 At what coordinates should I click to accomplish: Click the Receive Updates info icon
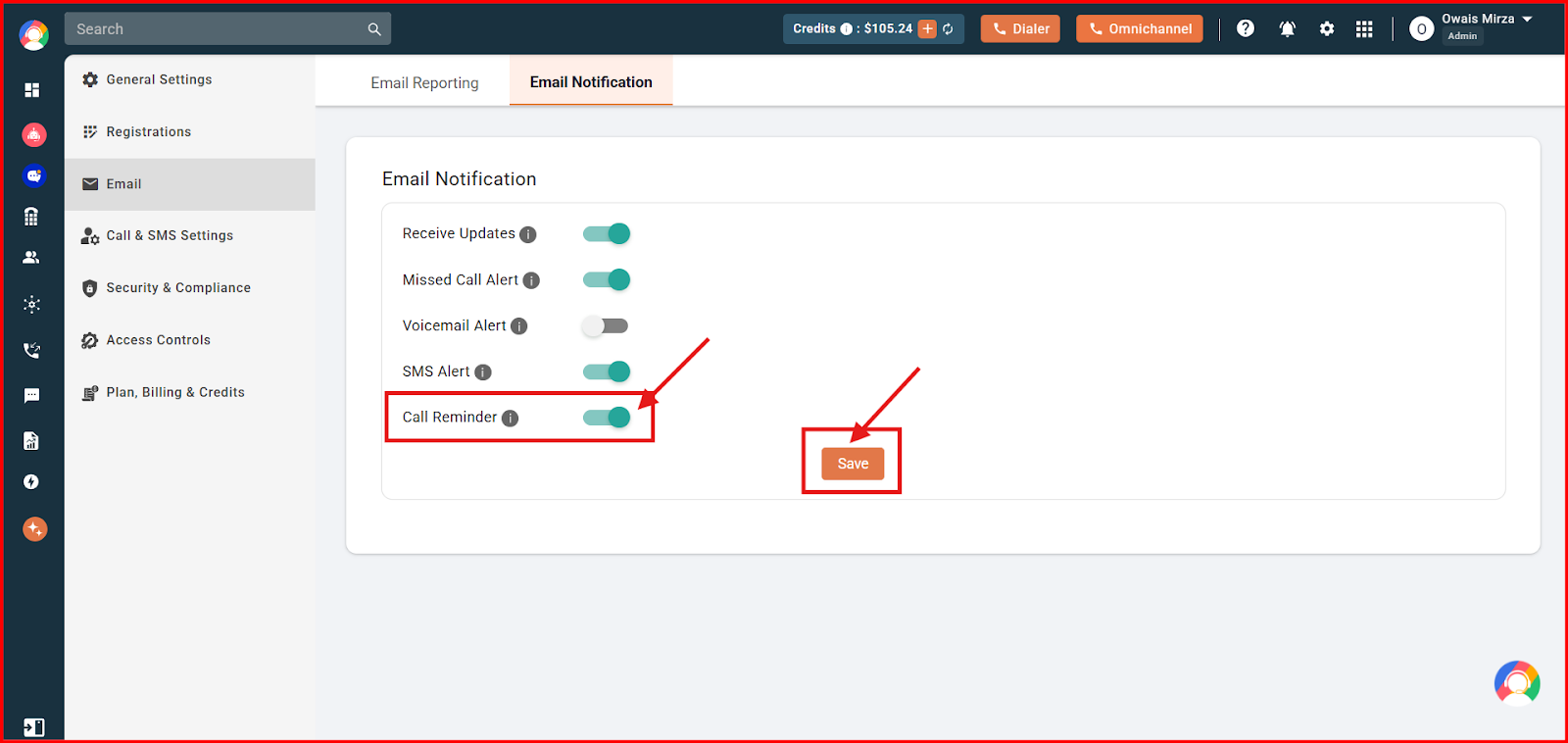[x=527, y=234]
